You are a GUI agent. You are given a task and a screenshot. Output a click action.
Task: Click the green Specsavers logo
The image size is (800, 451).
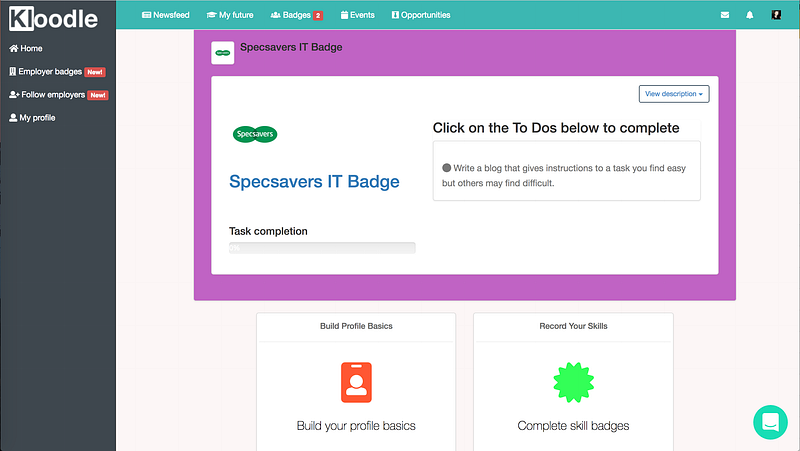[255, 134]
